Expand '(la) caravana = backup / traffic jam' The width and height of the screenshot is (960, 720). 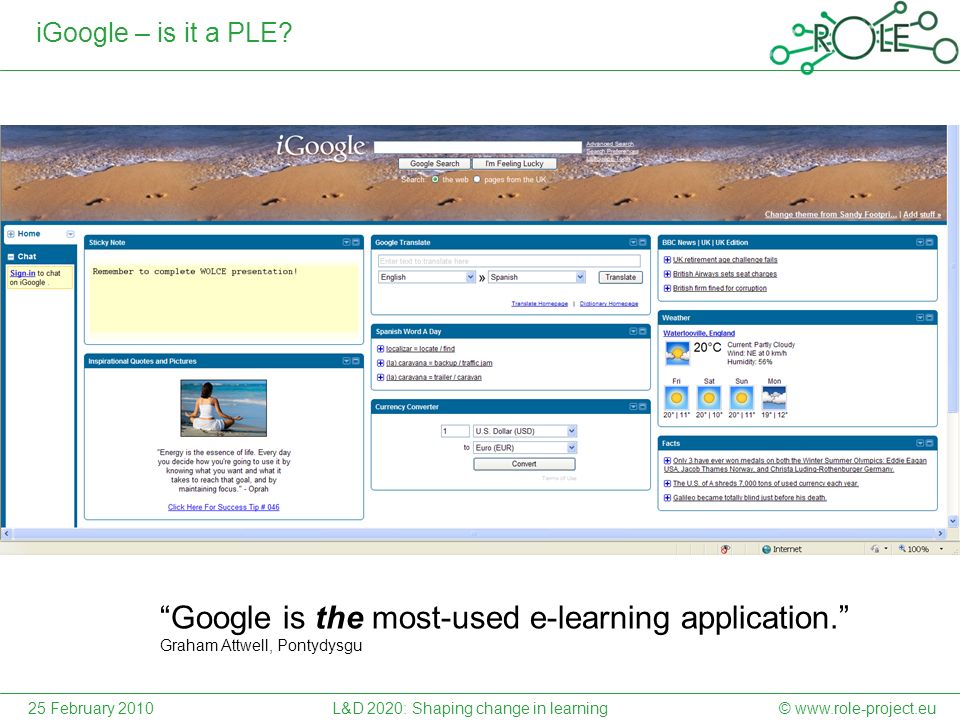coord(380,363)
